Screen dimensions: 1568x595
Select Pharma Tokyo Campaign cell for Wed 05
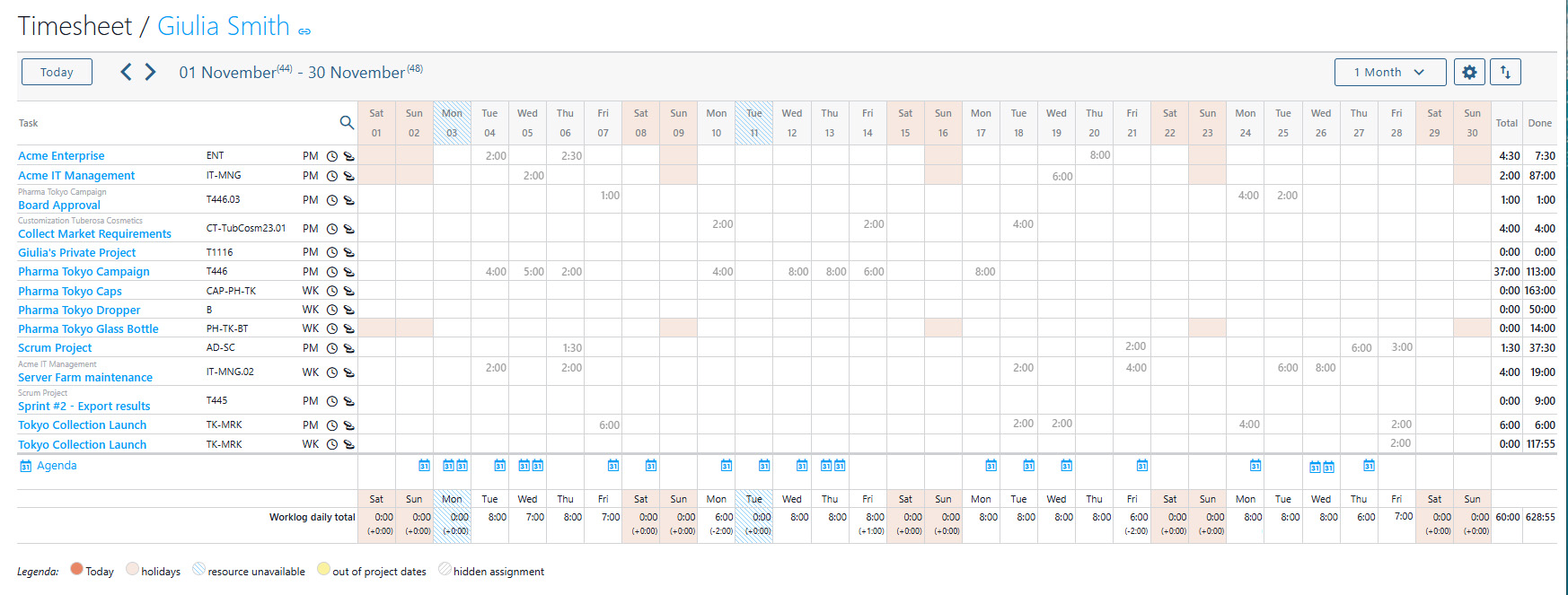click(527, 272)
